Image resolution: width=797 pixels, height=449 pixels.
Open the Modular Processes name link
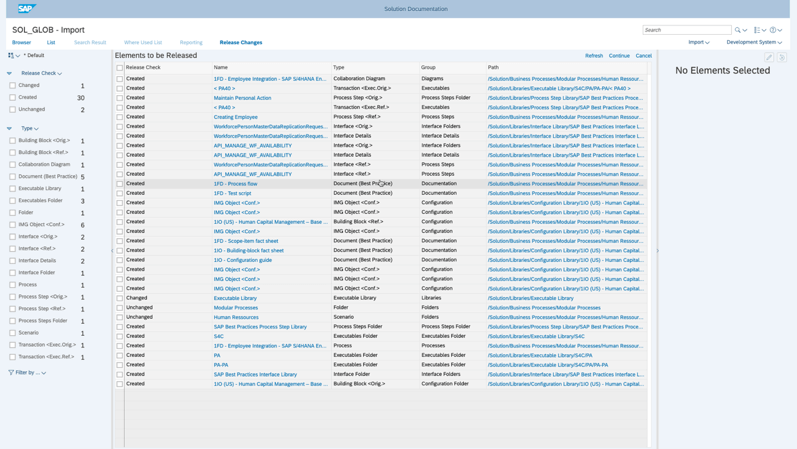pos(236,308)
